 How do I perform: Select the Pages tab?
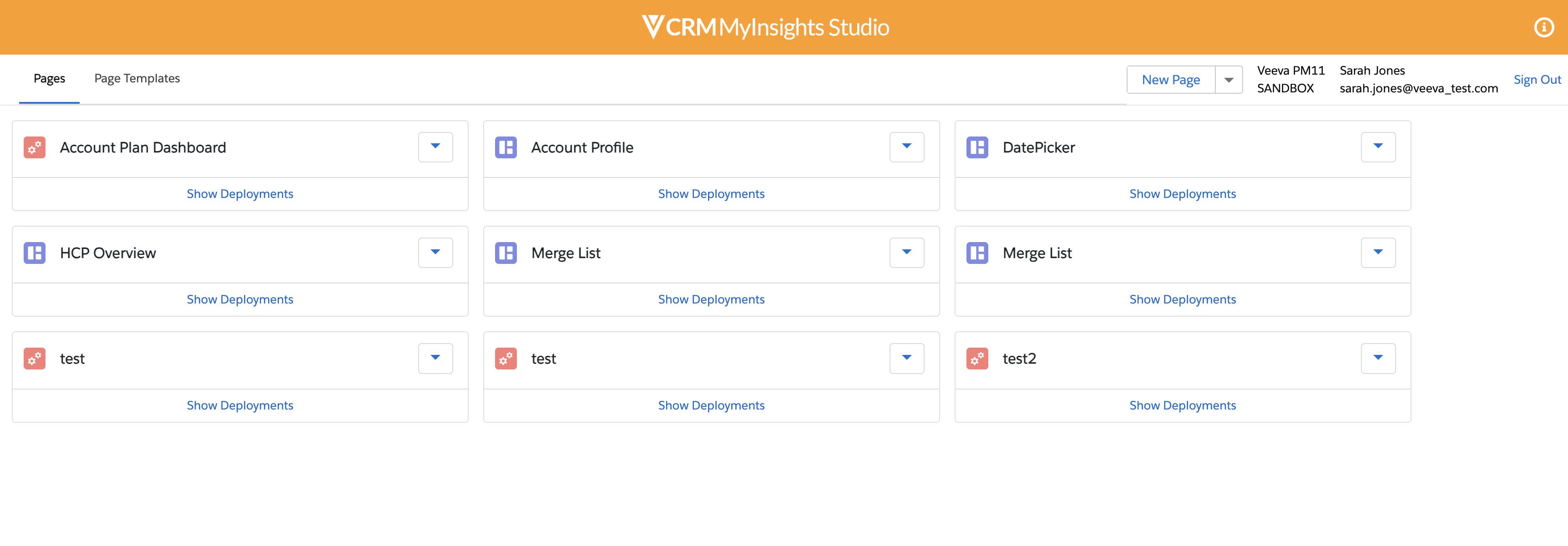pyautogui.click(x=49, y=79)
